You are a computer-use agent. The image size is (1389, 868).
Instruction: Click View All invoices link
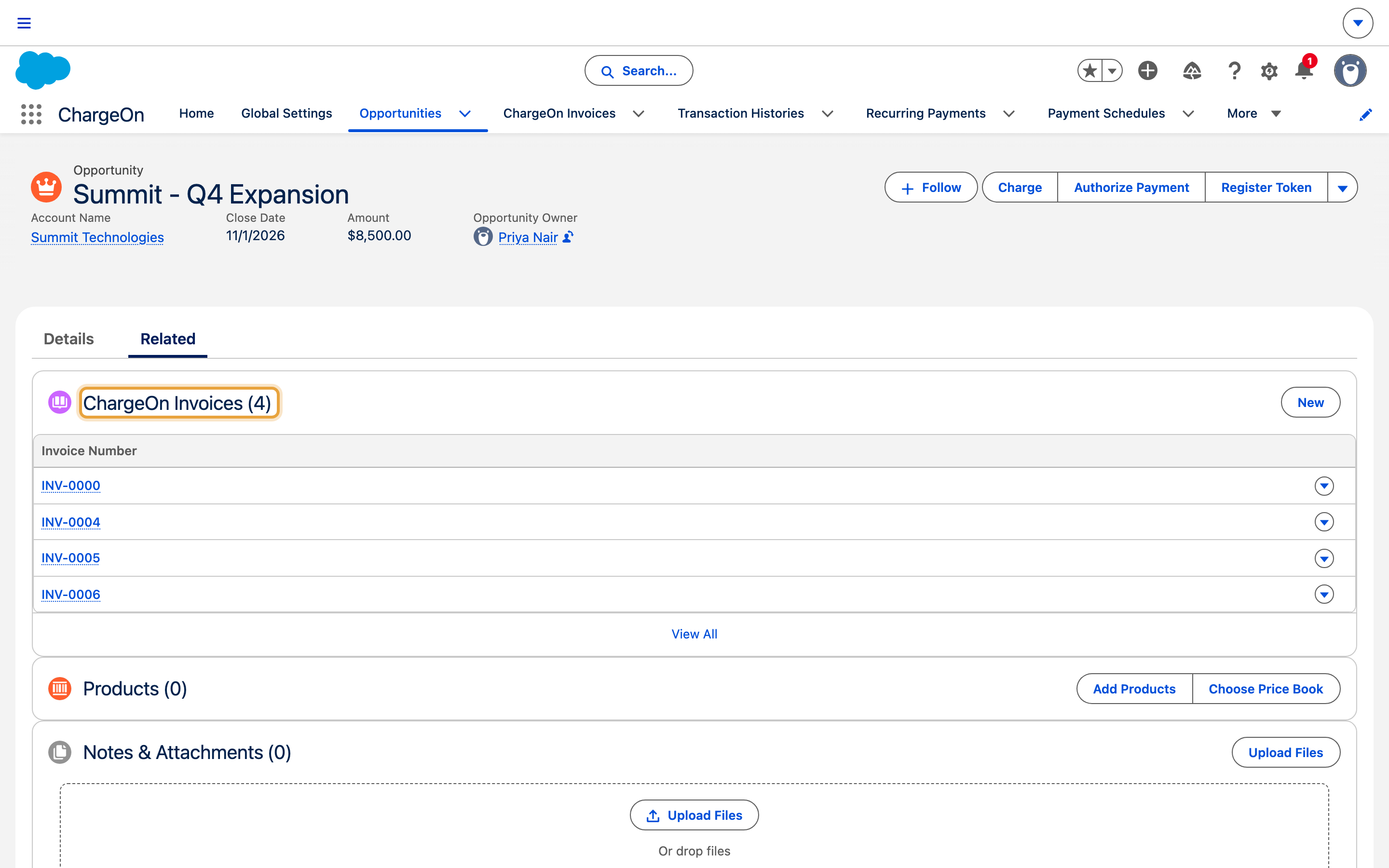(x=694, y=634)
